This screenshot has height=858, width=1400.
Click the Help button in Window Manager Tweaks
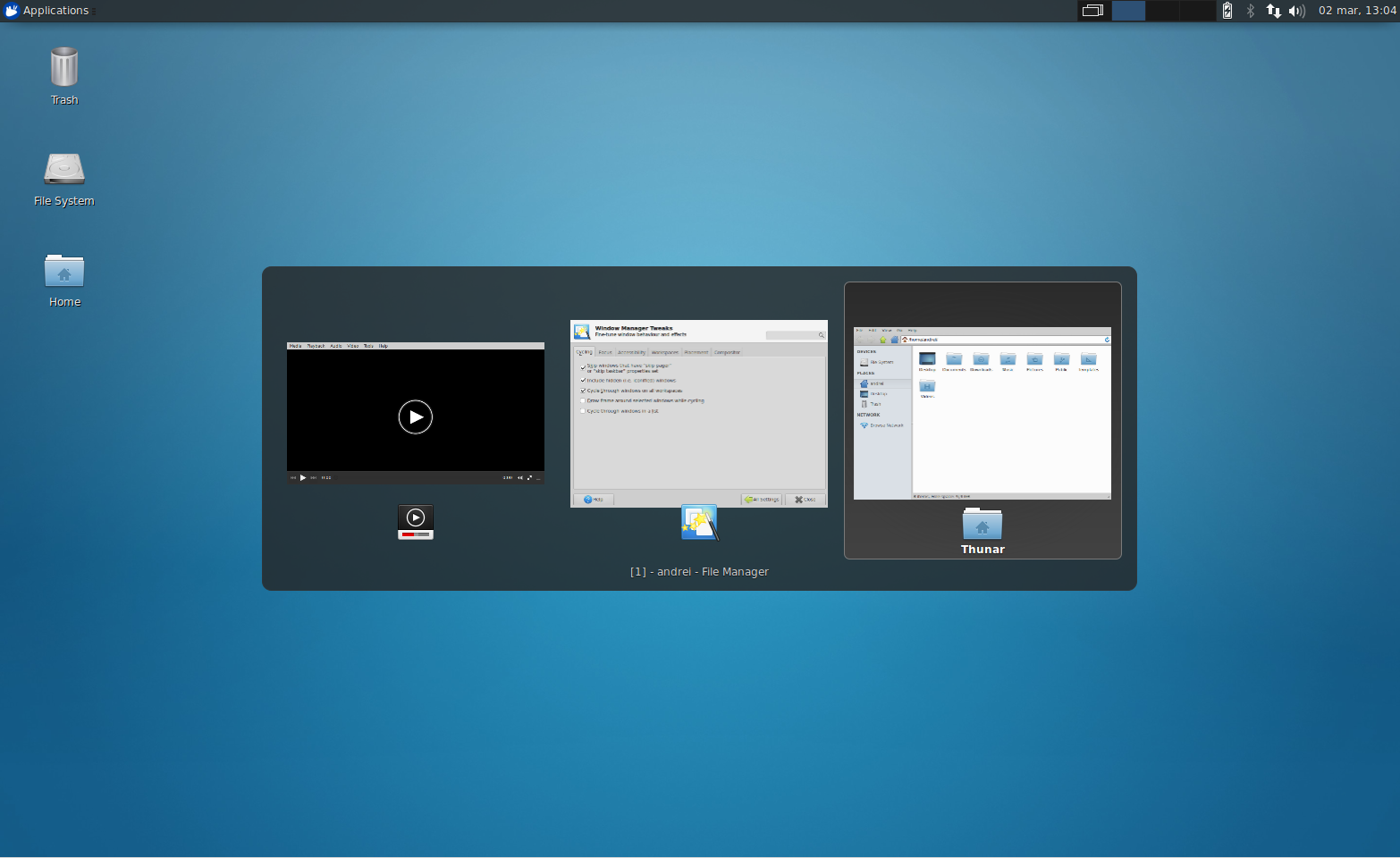pos(595,499)
